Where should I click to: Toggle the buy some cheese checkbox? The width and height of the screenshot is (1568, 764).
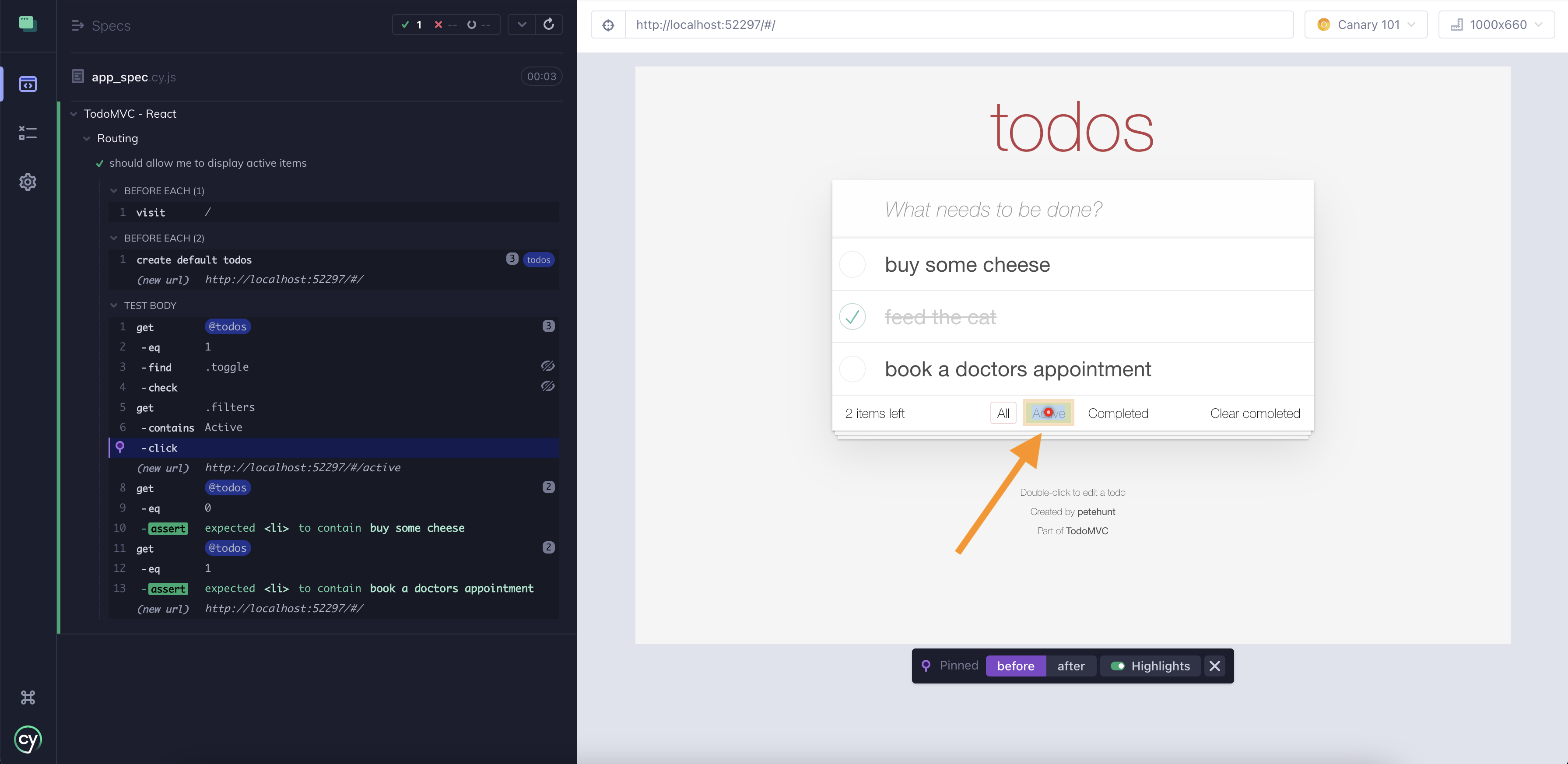pyautogui.click(x=852, y=264)
